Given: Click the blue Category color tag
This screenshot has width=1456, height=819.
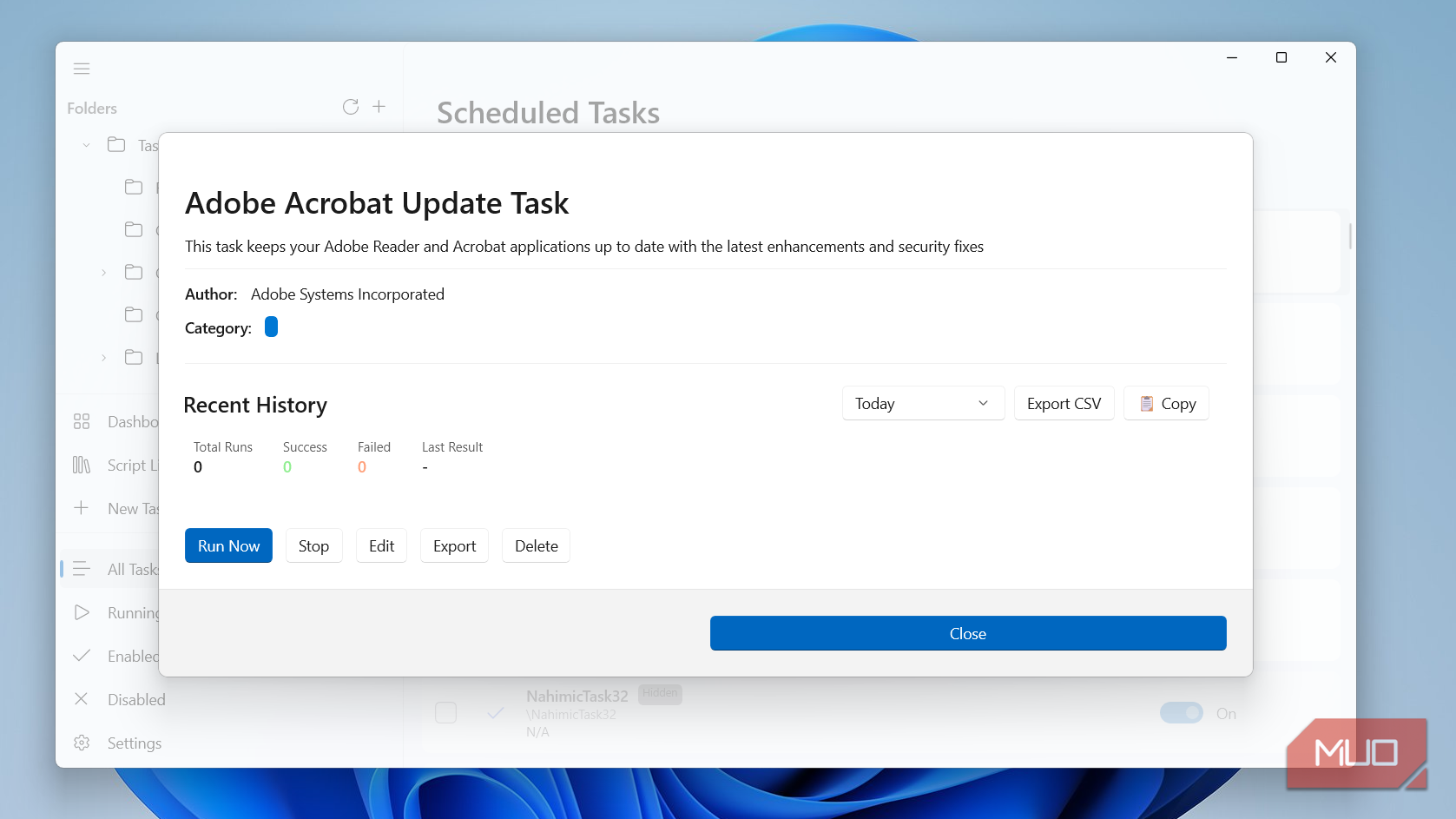Looking at the screenshot, I should [x=271, y=327].
